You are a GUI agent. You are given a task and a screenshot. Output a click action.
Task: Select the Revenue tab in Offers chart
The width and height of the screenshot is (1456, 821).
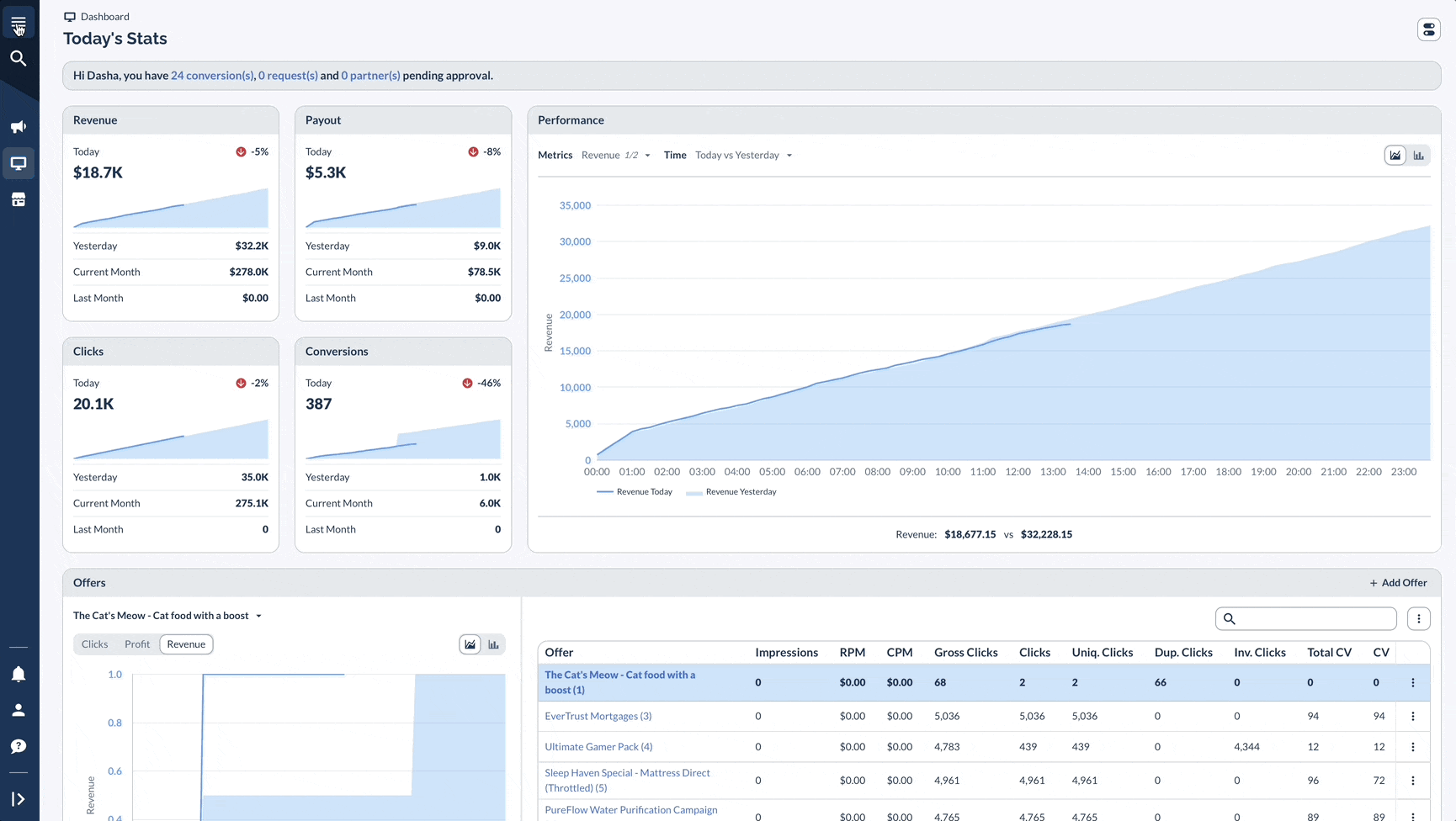[x=186, y=644]
